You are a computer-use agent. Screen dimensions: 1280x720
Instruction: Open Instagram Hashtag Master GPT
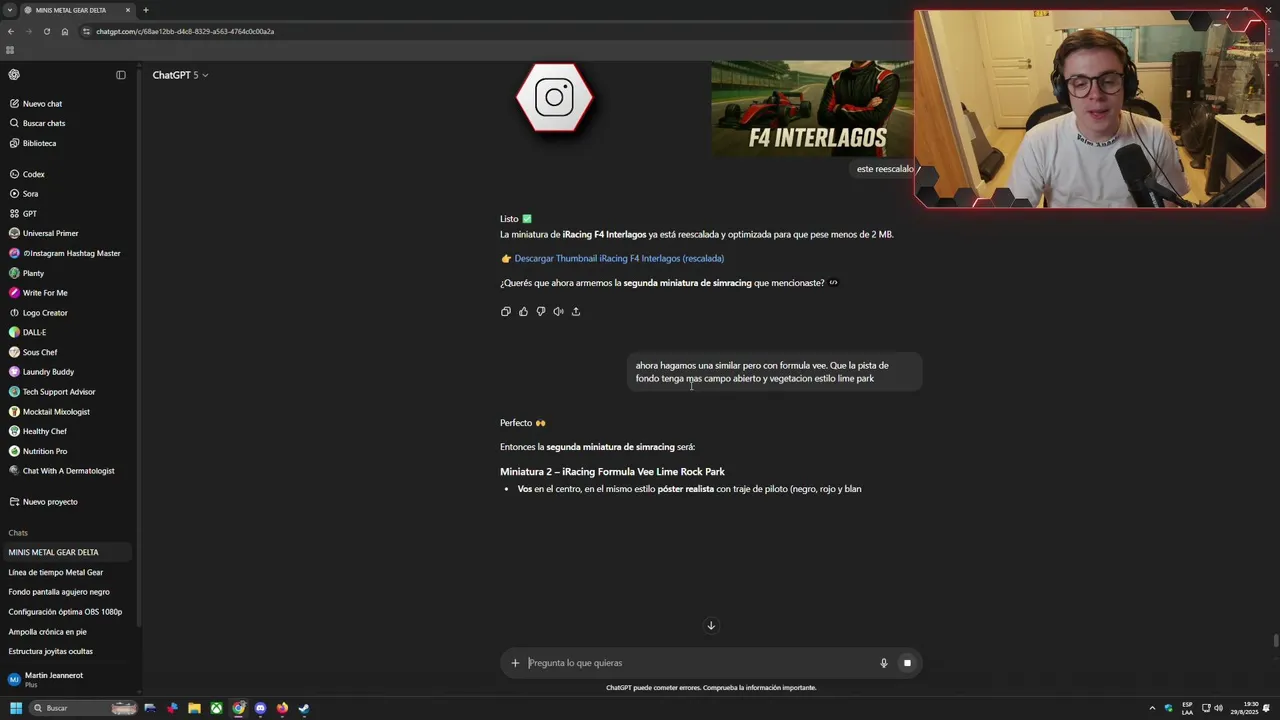click(71, 253)
